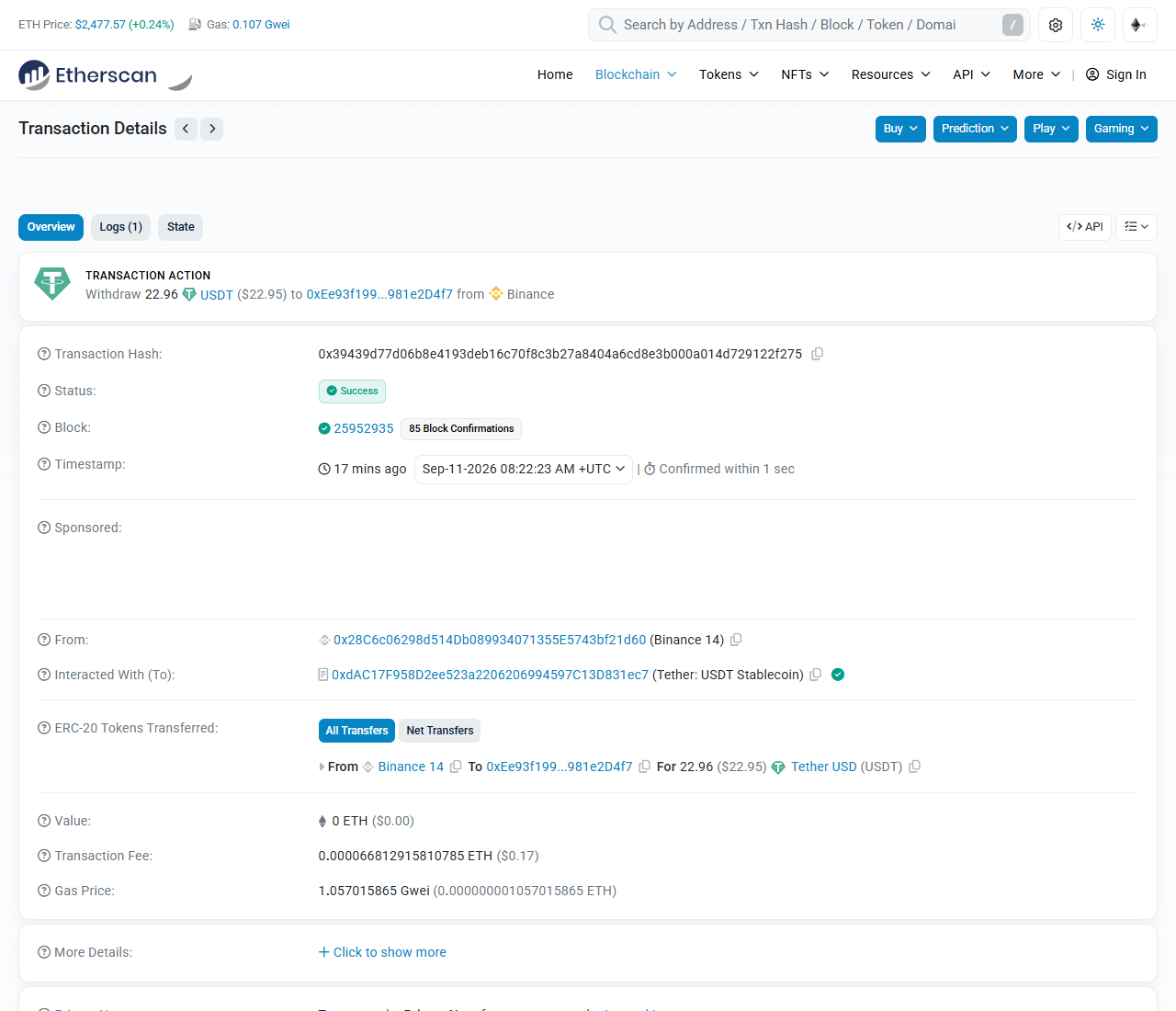Open the Prediction dropdown
Image resolution: width=1176 pixels, height=1011 pixels.
975,129
